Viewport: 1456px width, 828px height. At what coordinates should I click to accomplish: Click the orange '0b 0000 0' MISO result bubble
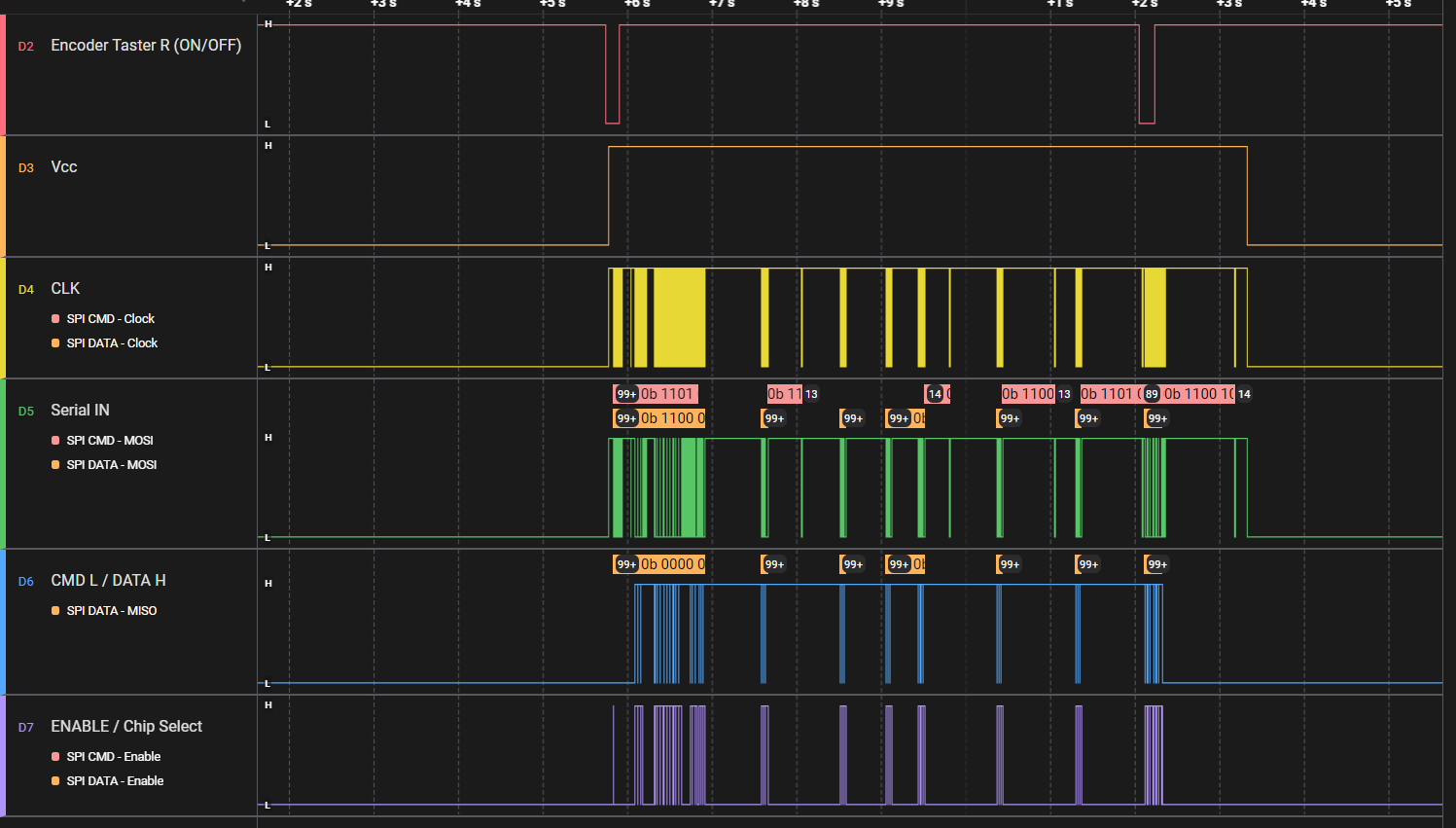point(672,564)
